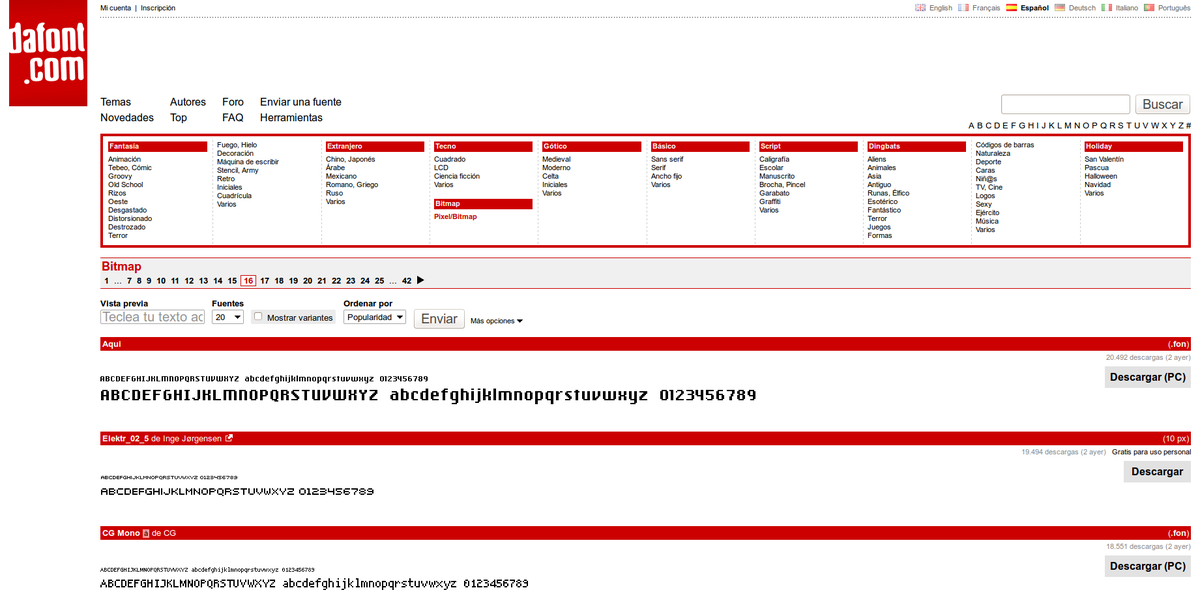The width and height of the screenshot is (1200, 590).
Task: Open Chino, Japonés category
Action: pos(350,159)
